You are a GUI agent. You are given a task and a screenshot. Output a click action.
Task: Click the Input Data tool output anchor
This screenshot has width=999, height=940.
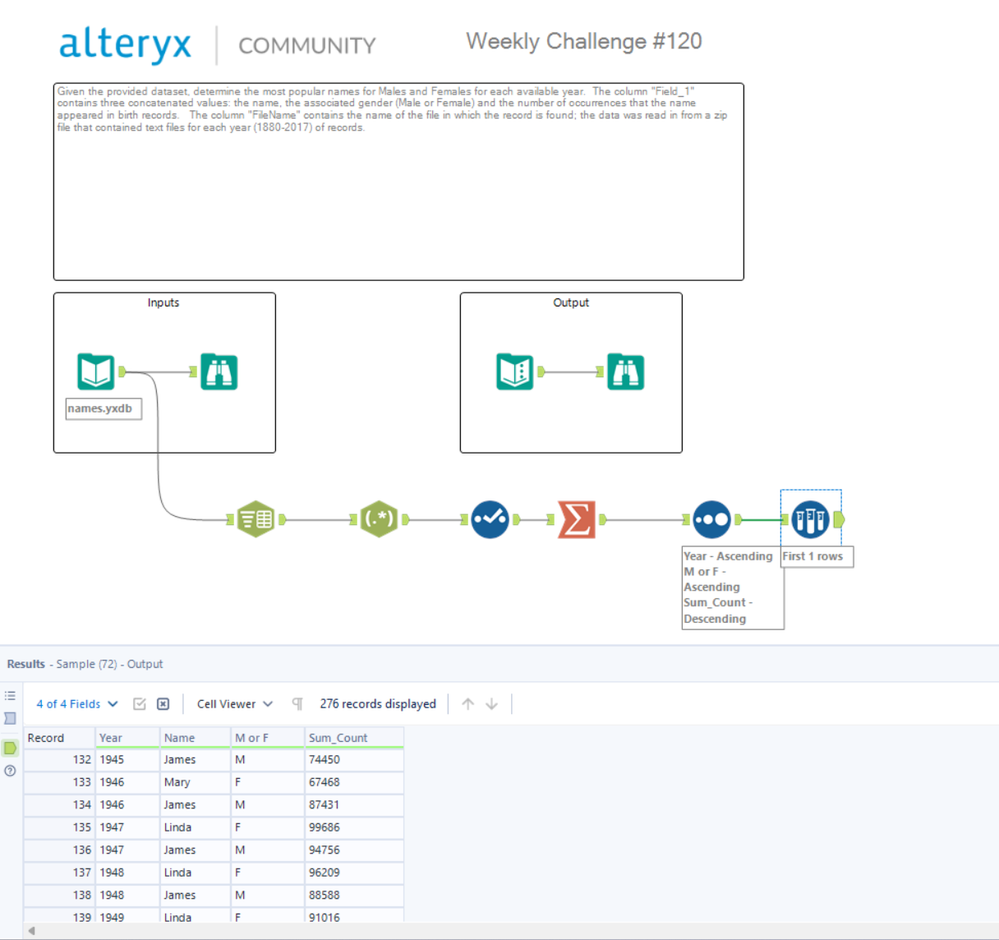point(122,372)
